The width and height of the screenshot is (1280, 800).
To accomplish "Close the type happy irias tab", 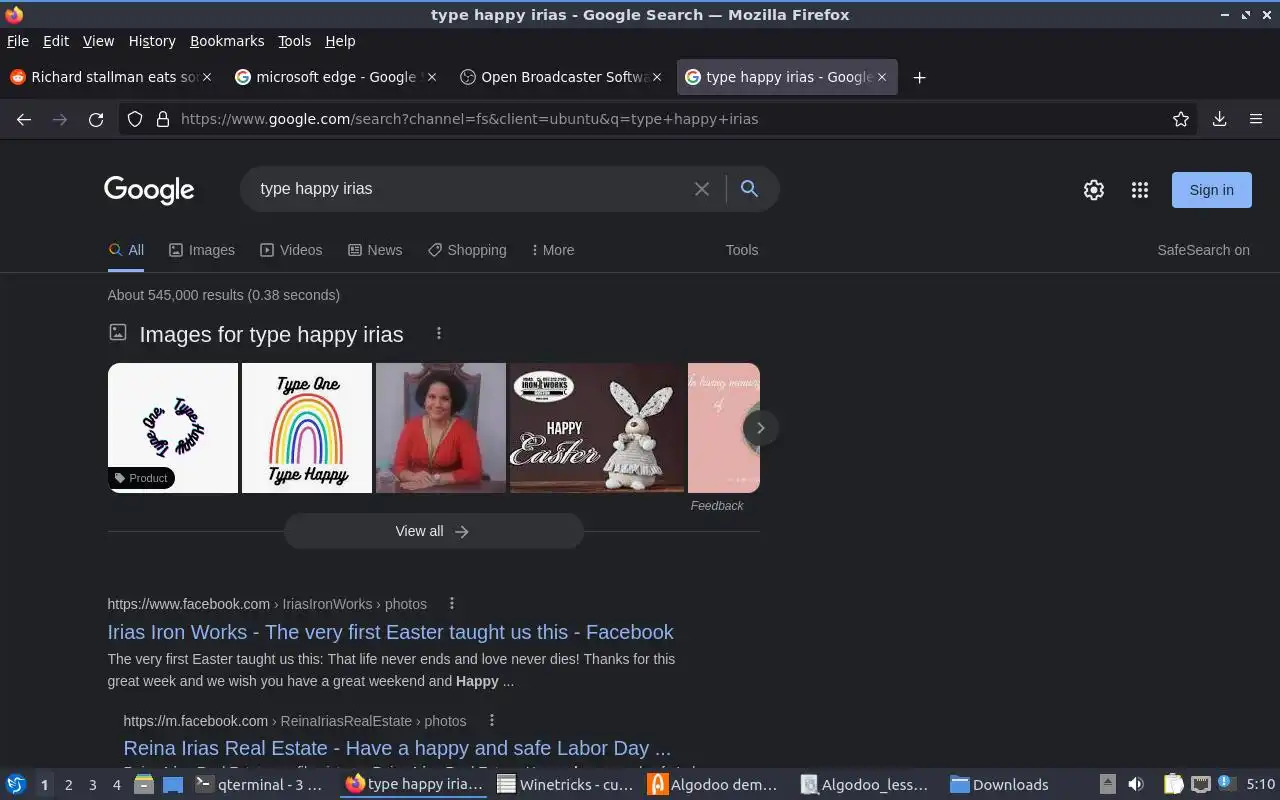I will 882,77.
